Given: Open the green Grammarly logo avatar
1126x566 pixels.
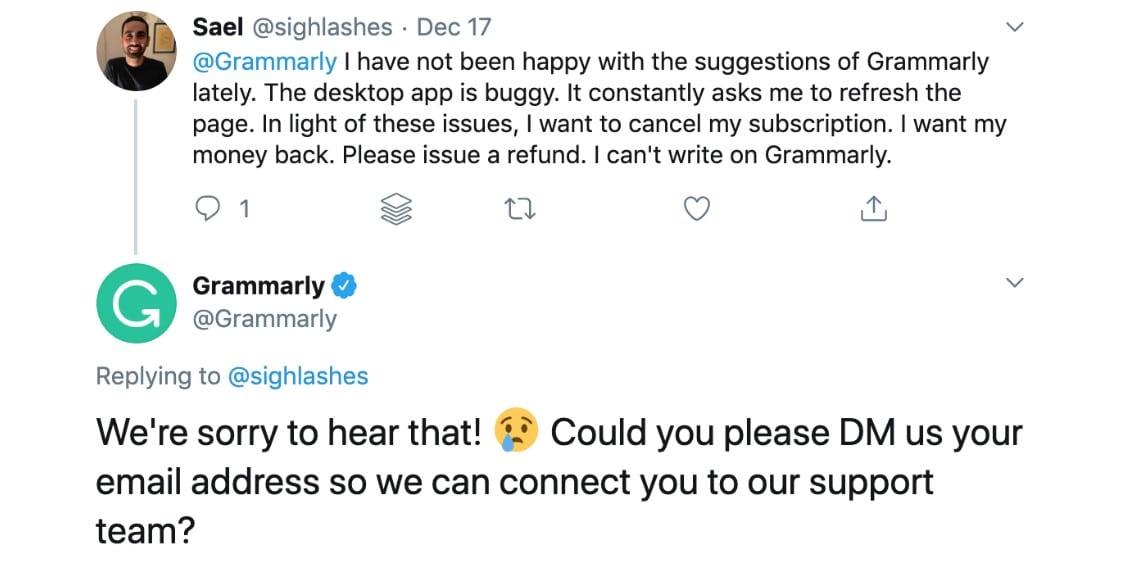Looking at the screenshot, I should click(137, 303).
